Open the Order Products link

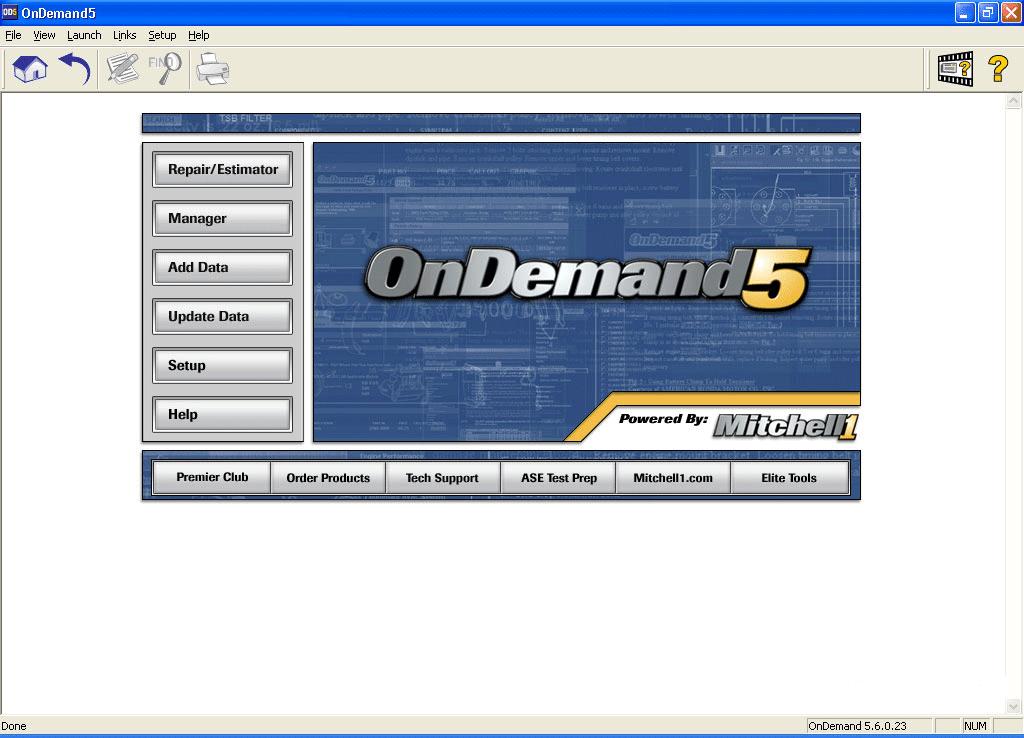pos(328,477)
